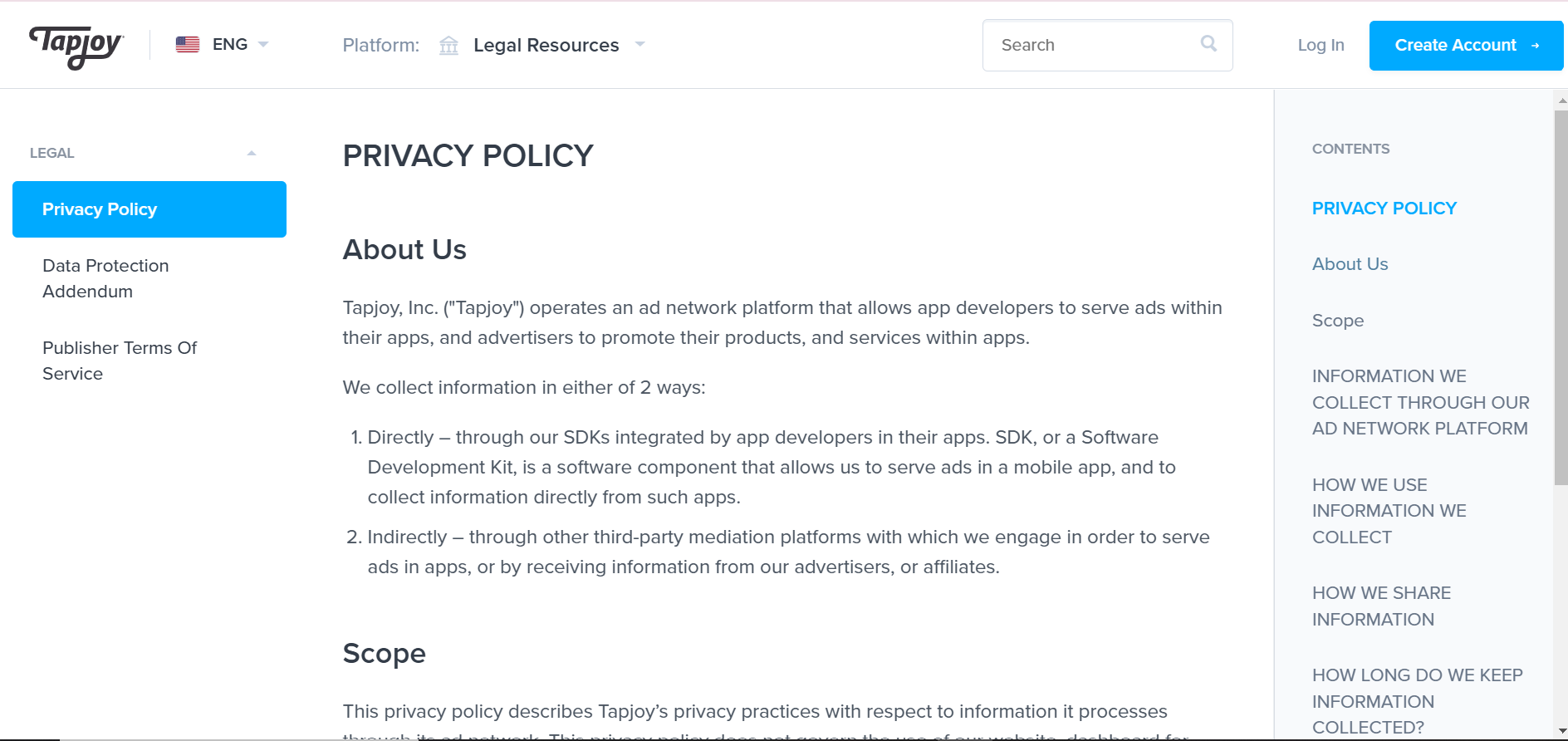Click the contents scrollbar down arrow

(x=1561, y=732)
